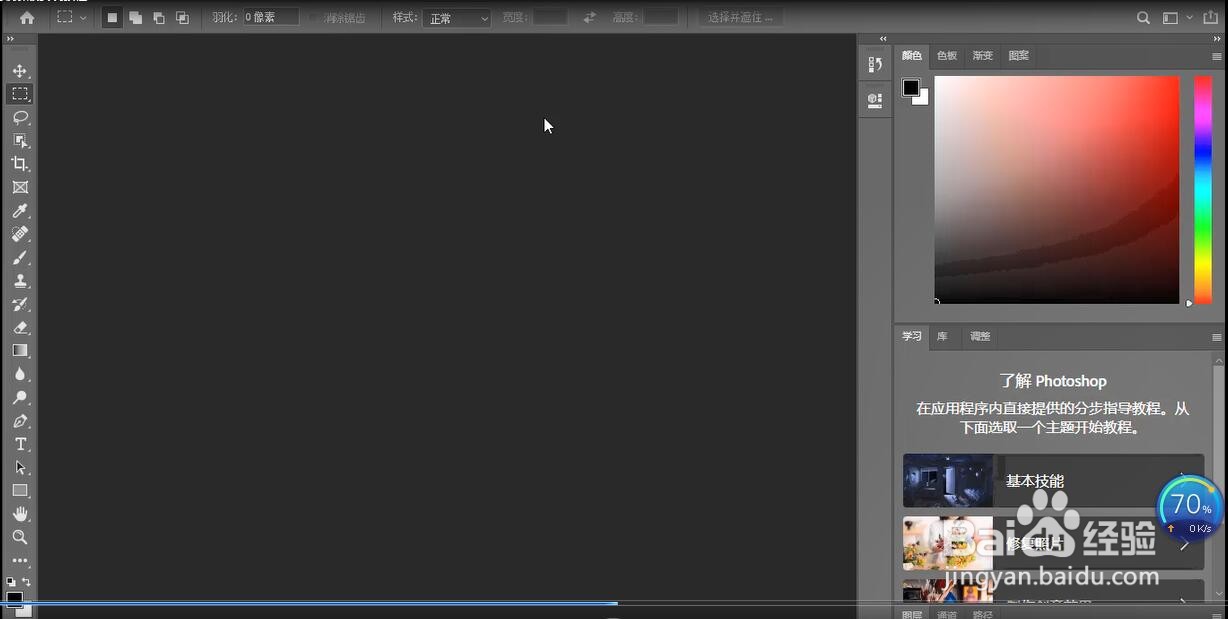The image size is (1228, 619).
Task: Switch to the 库 tab
Action: click(x=942, y=337)
